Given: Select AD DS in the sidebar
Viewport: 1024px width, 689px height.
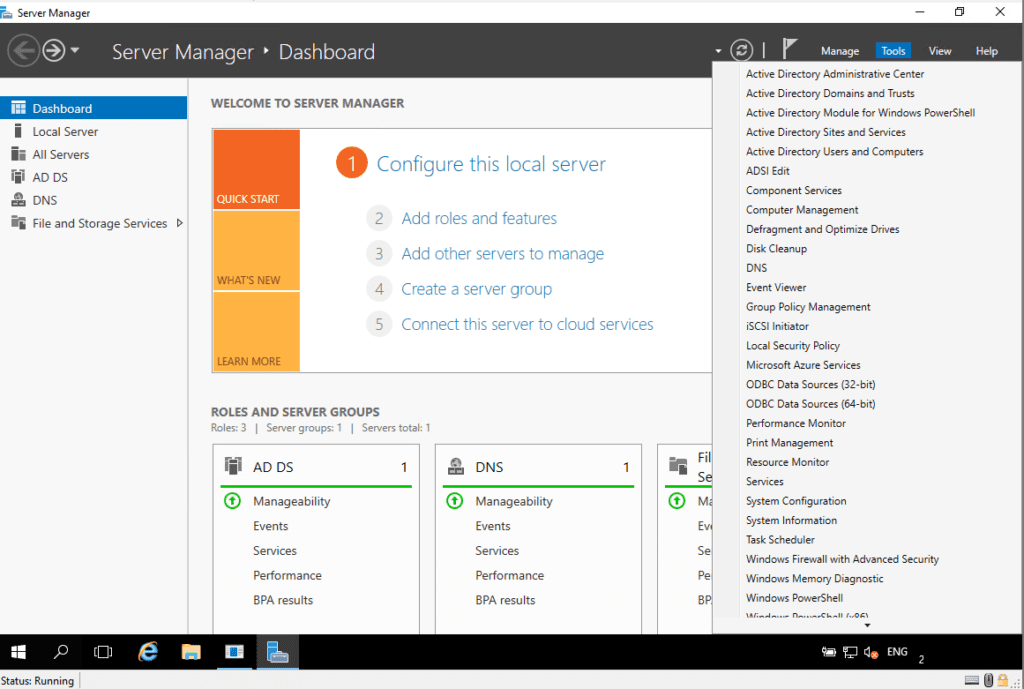Looking at the screenshot, I should [93, 177].
